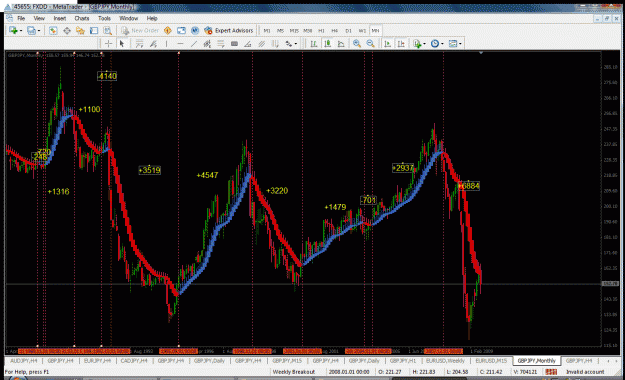Image resolution: width=625 pixels, height=380 pixels.
Task: Select the D1 timeframe
Action: pyautogui.click(x=348, y=31)
